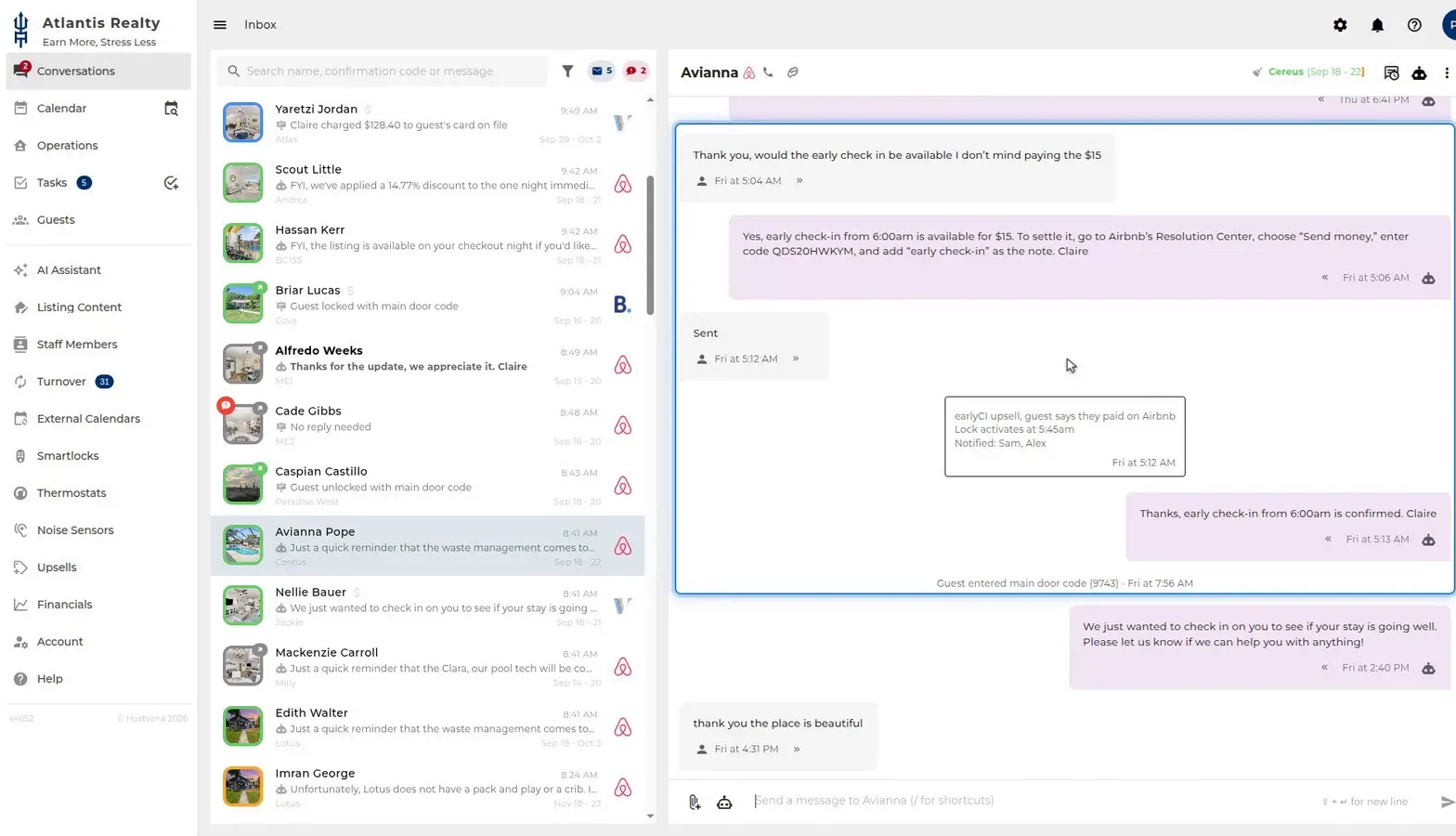Toggle urgent conversations filter badge showing 2

[636, 71]
